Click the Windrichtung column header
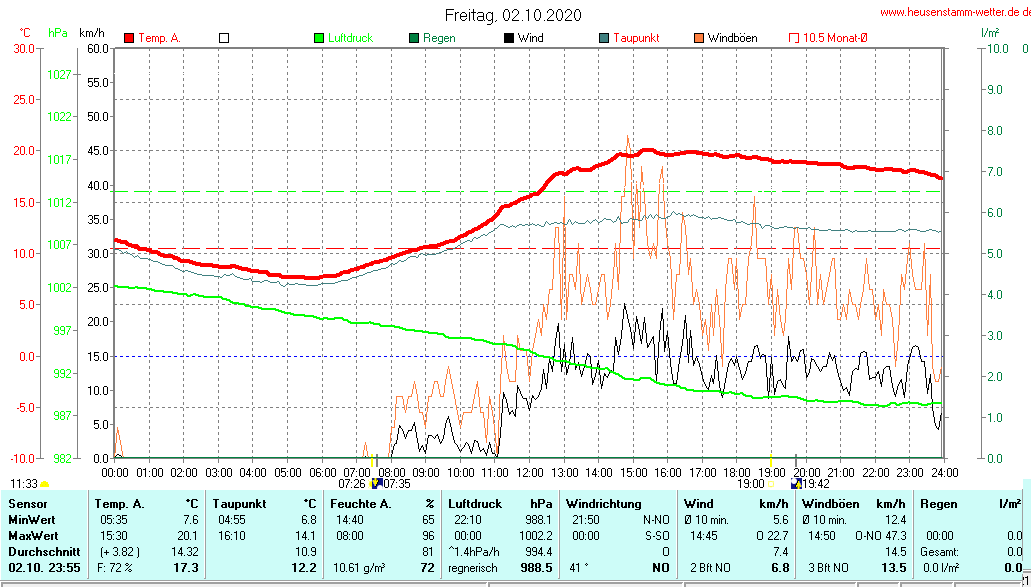 (604, 504)
